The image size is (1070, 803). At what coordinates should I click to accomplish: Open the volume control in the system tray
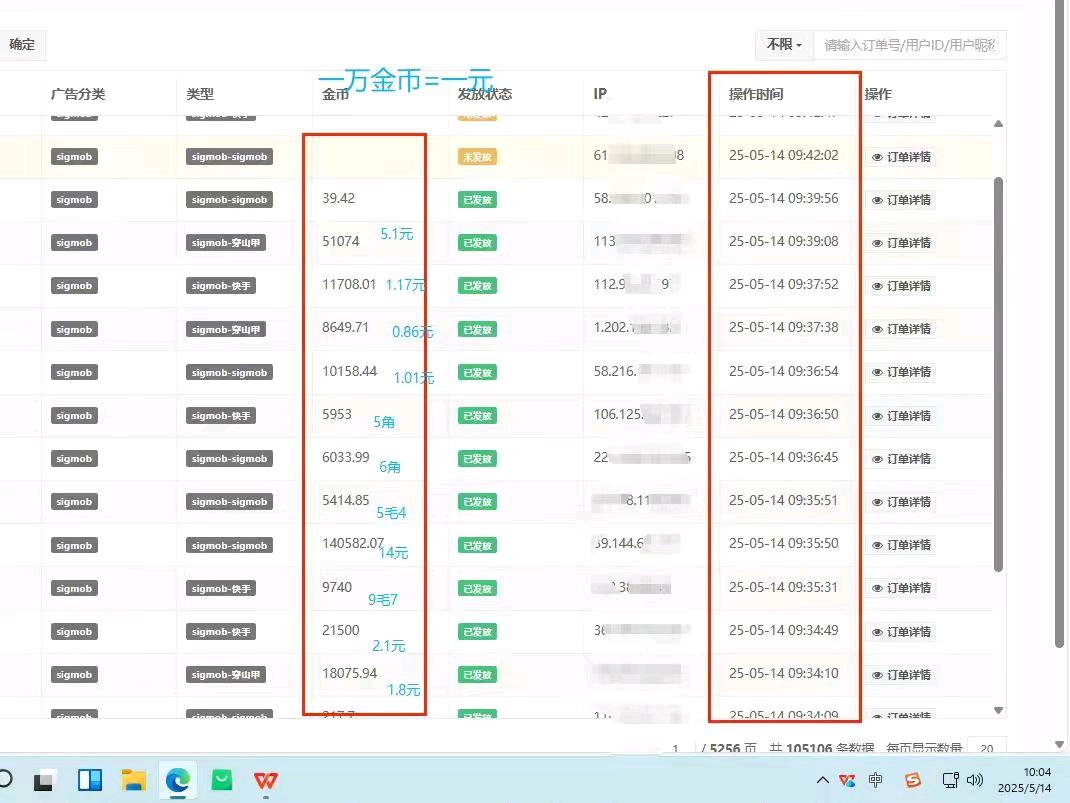pyautogui.click(x=975, y=781)
